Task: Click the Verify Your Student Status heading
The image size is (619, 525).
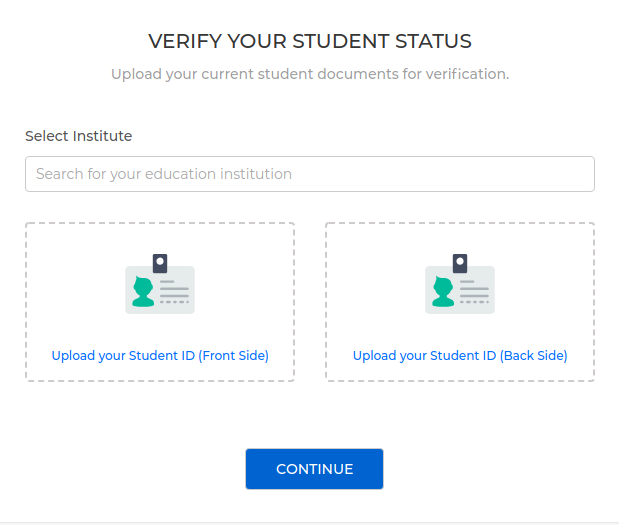Action: coord(310,41)
